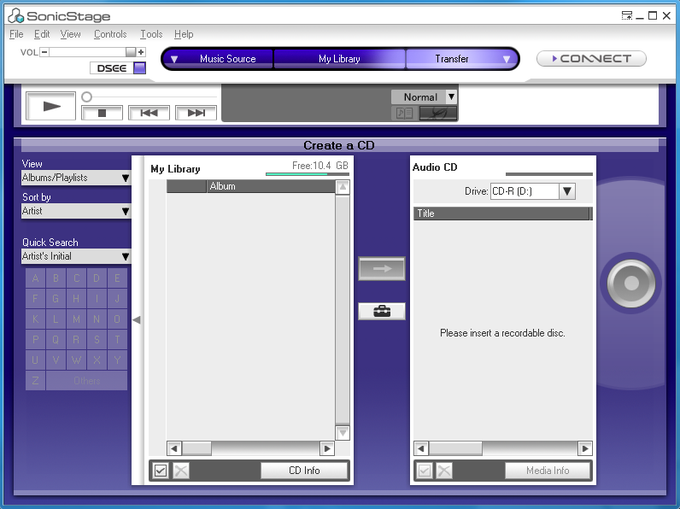Open Music Source dropdown arrow
This screenshot has height=509, width=680.
point(174,59)
